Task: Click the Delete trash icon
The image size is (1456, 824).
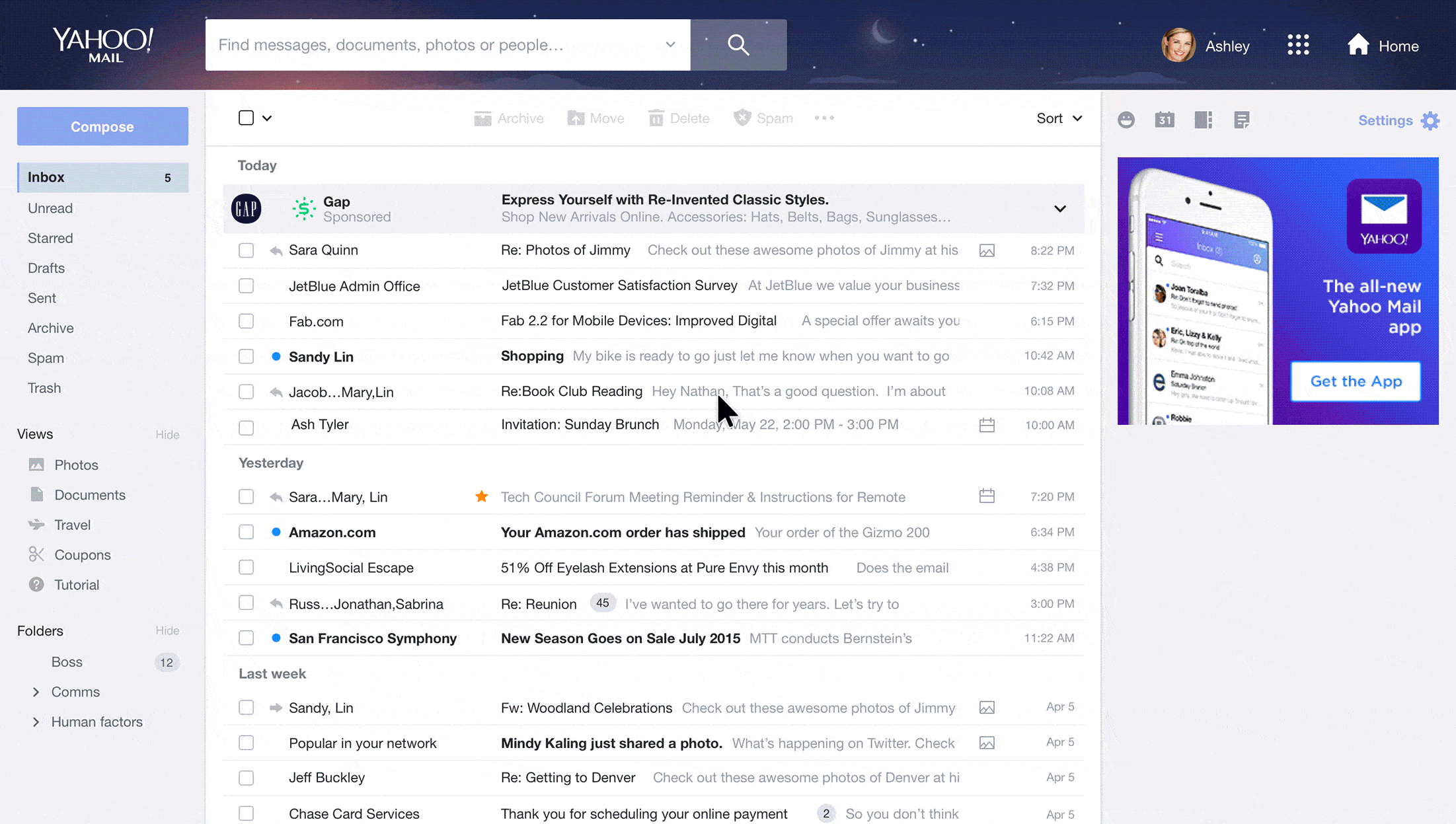Action: coord(656,118)
